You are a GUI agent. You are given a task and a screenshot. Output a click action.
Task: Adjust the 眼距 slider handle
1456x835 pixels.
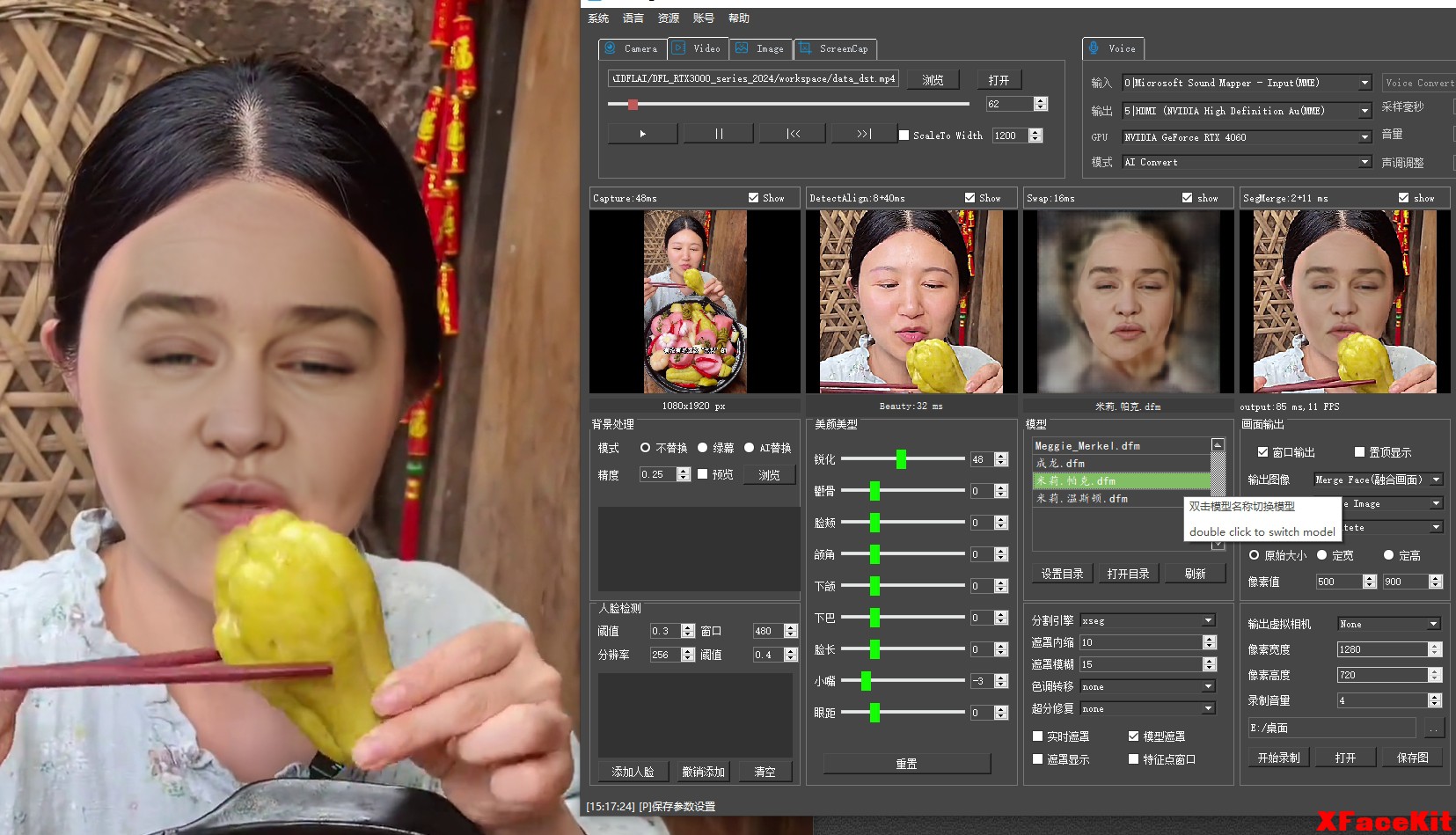point(874,712)
